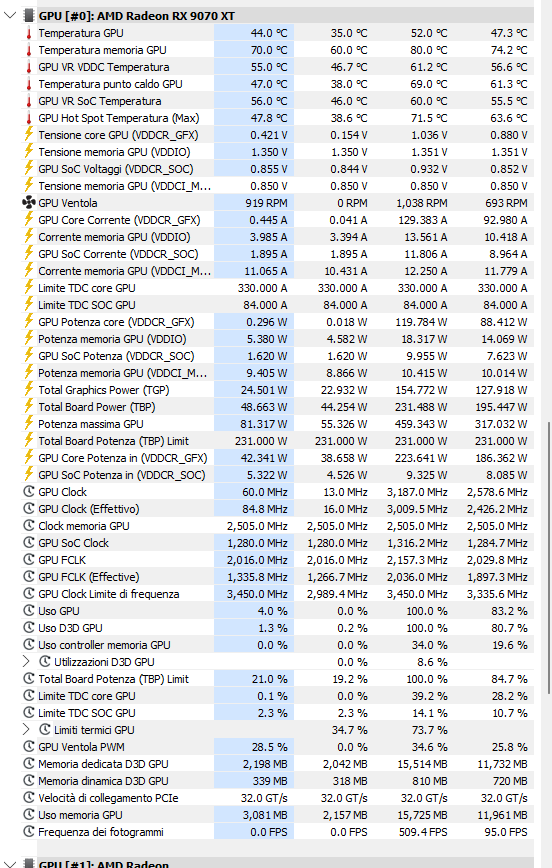
Task: Select the Potenza memoria GPU (VDDIO) row
Action: point(277,339)
